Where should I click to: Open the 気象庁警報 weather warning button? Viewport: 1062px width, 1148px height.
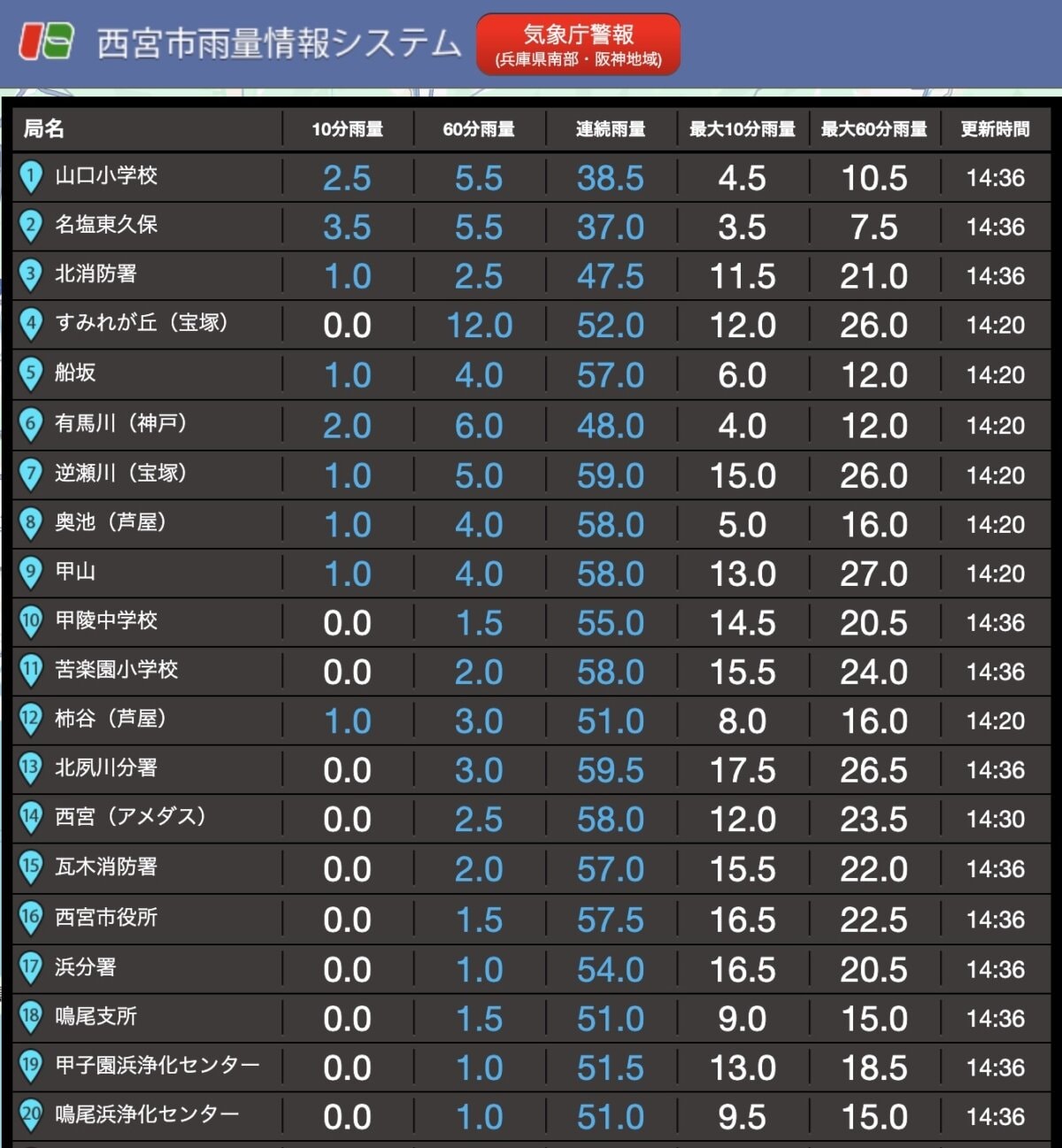(x=578, y=44)
